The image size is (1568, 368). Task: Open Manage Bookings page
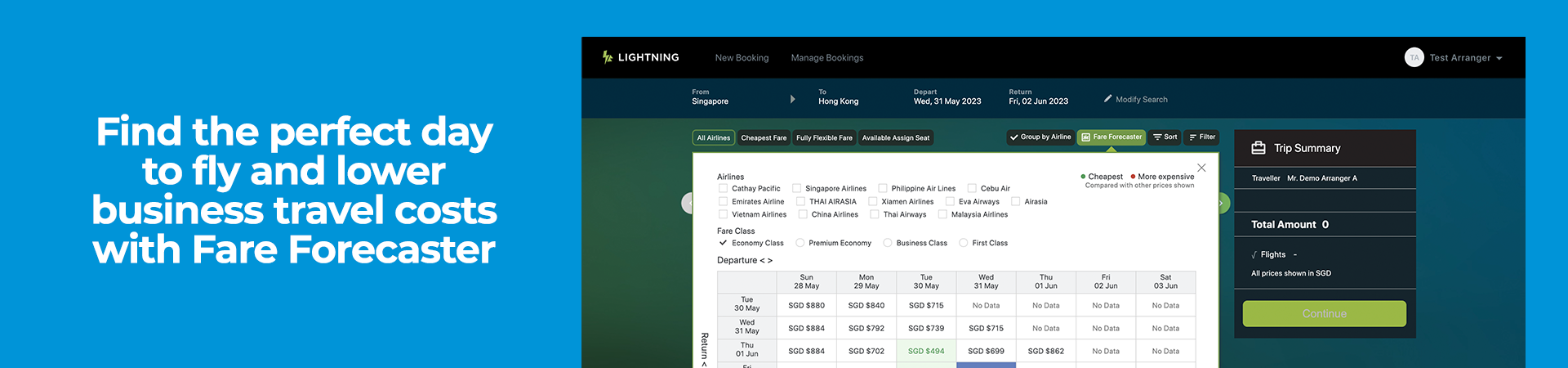point(826,58)
